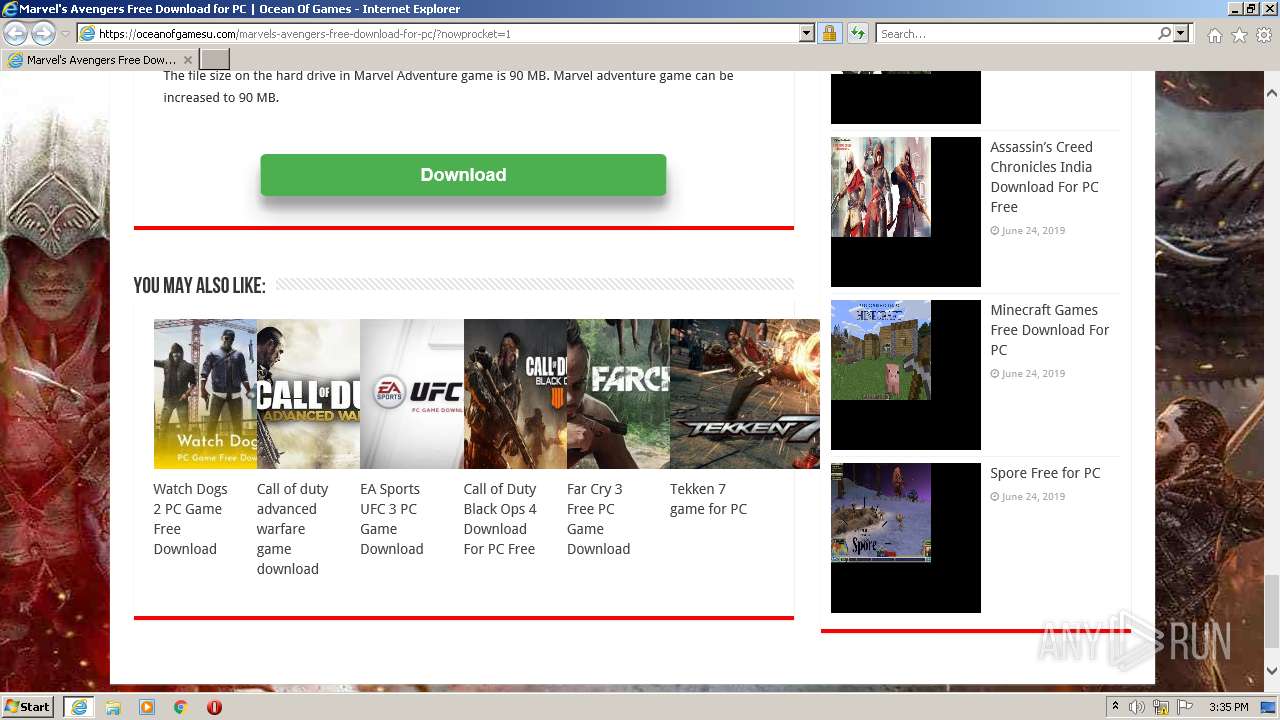
Task: Open the Call of Duty Advanced Warfare thumbnail
Action: point(308,394)
